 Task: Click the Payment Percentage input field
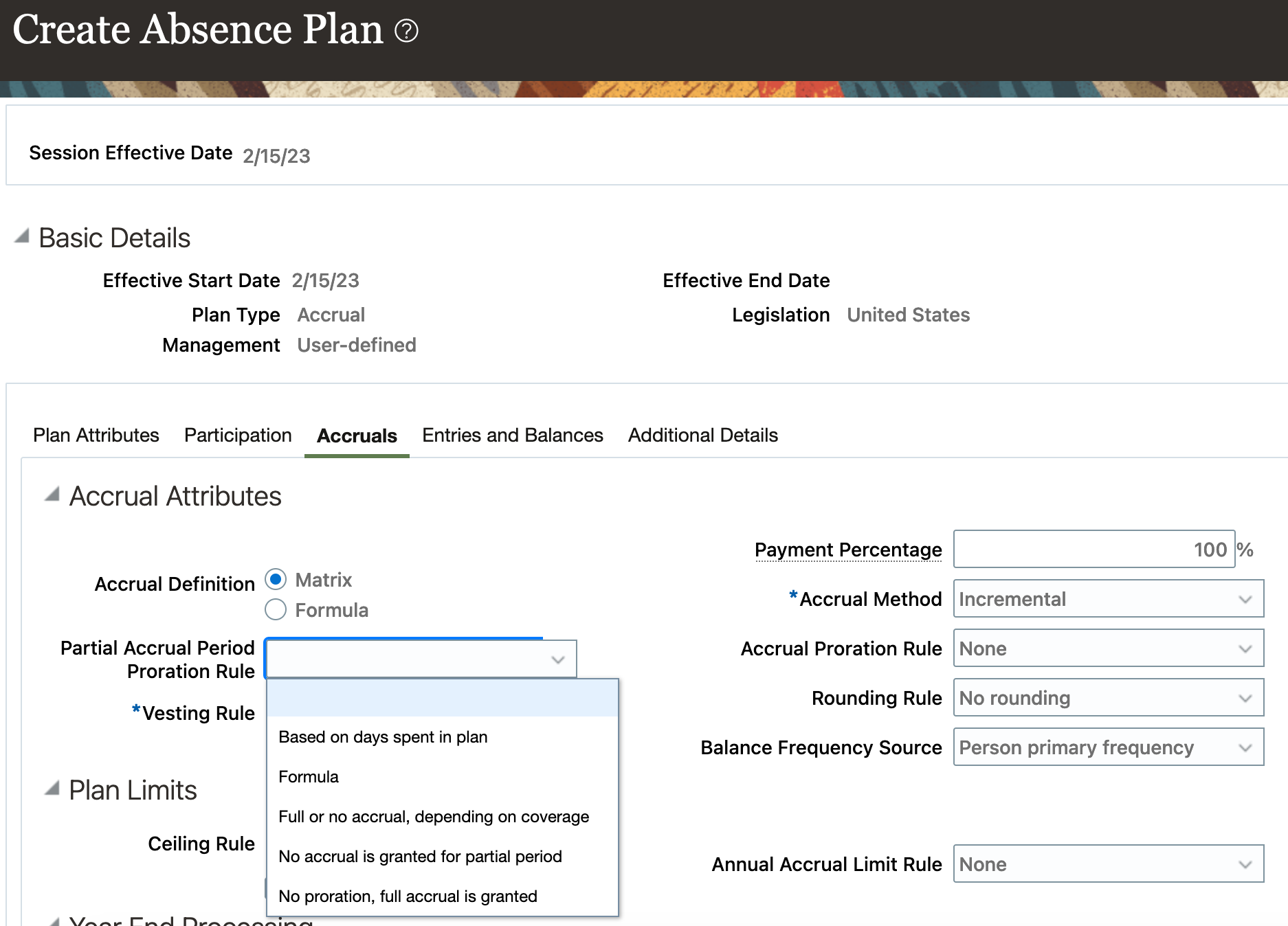[x=1093, y=550]
